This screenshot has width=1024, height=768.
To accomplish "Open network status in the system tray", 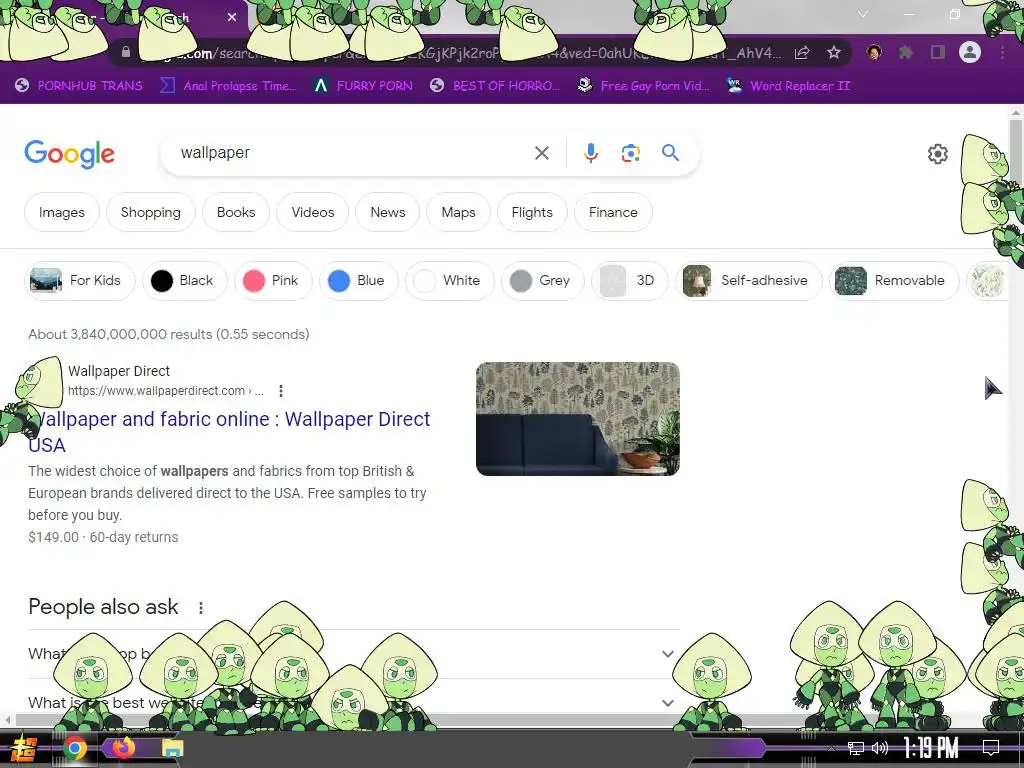I will pos(856,748).
